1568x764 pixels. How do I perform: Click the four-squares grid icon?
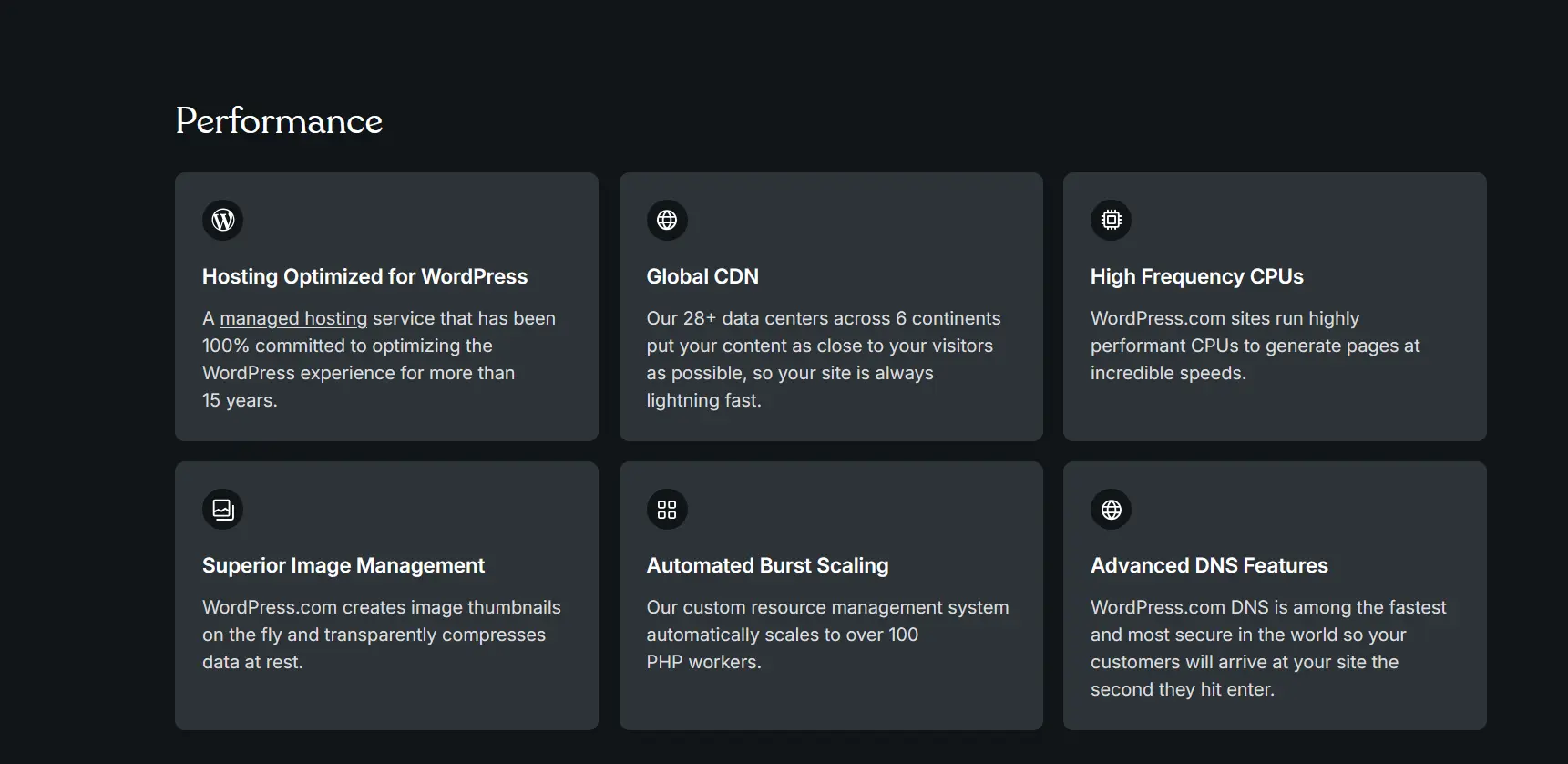(667, 509)
